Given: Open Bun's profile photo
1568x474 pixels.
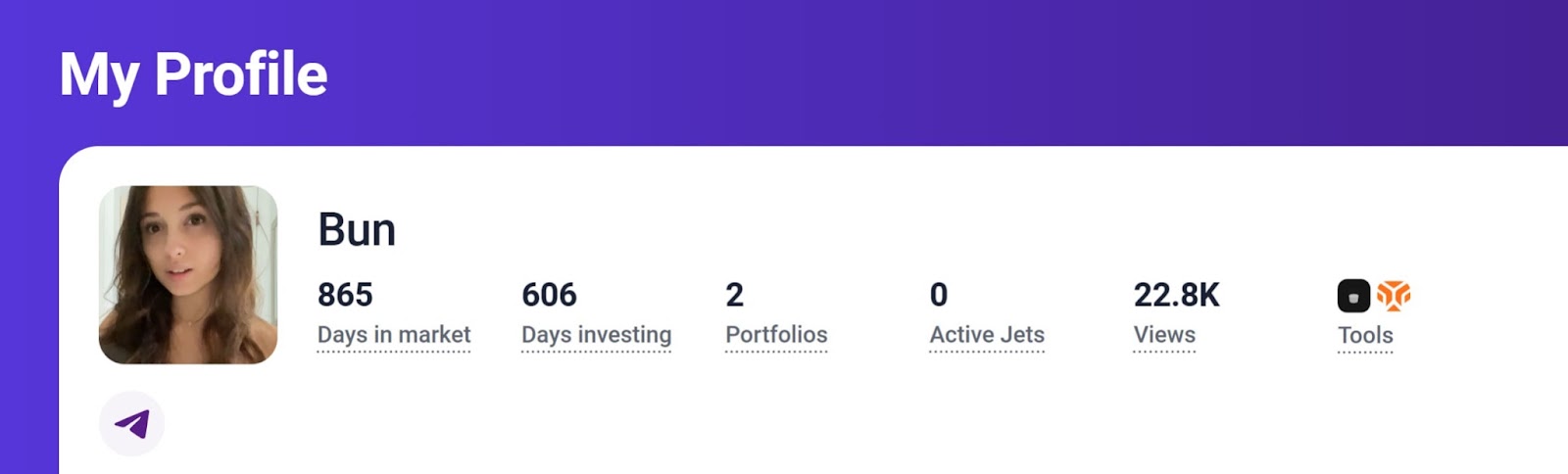Looking at the screenshot, I should coord(188,275).
